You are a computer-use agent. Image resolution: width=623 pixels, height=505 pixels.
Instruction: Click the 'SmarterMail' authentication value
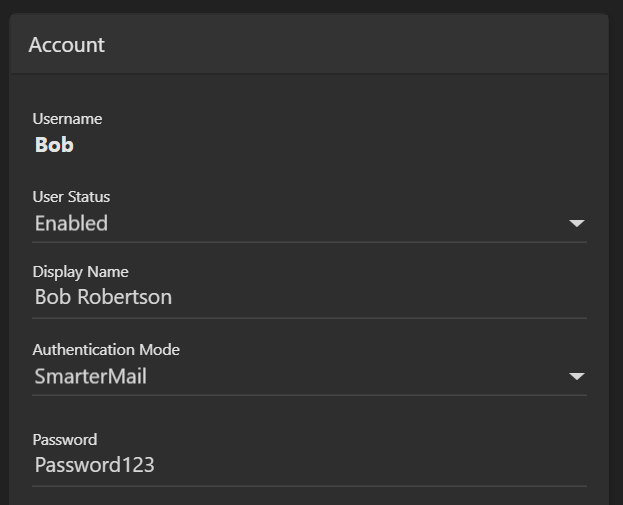coord(90,377)
